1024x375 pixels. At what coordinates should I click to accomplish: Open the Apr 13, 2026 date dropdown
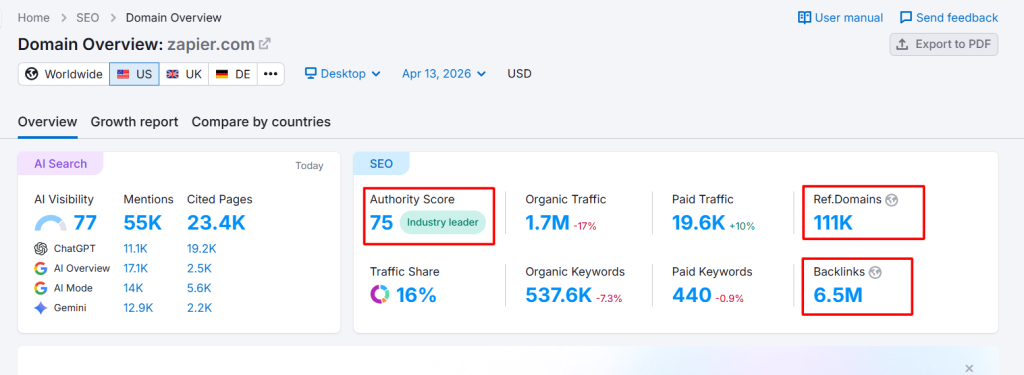click(x=444, y=74)
